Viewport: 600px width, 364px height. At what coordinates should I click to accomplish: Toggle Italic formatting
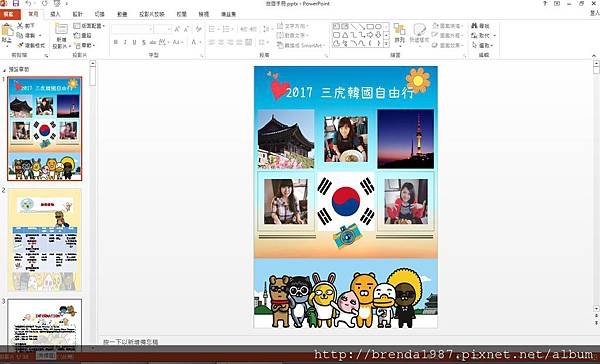[x=125, y=42]
